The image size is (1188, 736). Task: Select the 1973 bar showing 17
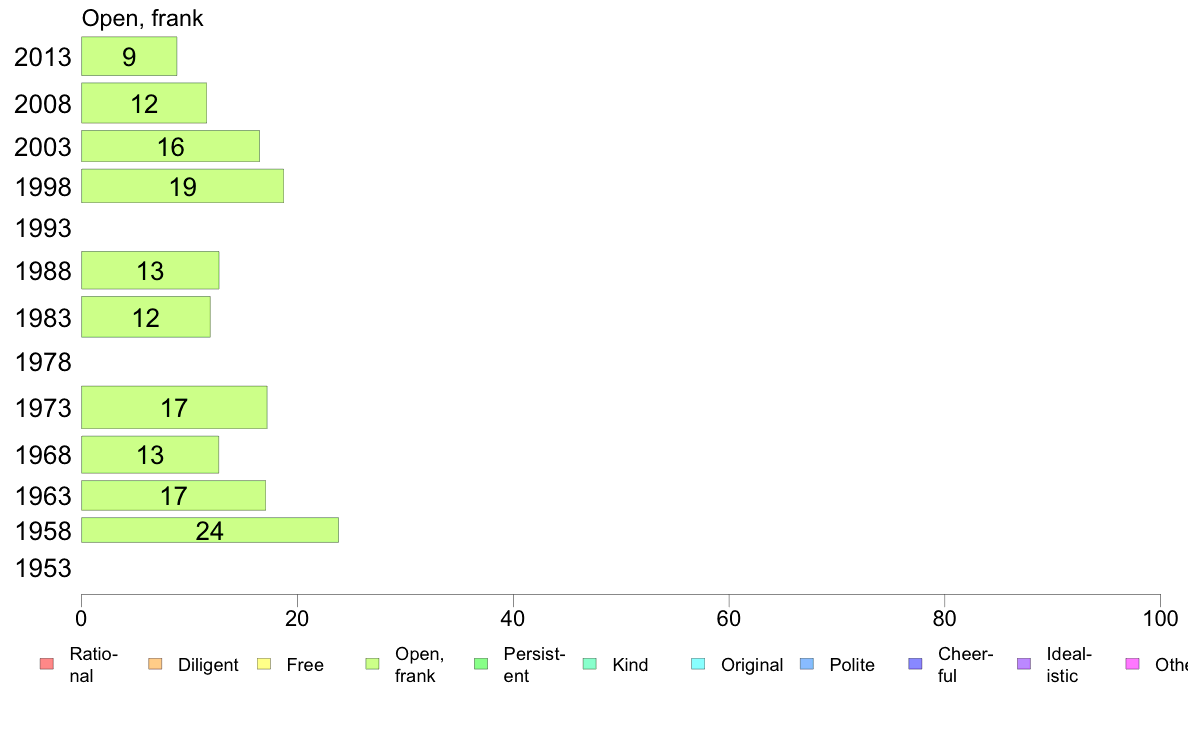point(174,408)
